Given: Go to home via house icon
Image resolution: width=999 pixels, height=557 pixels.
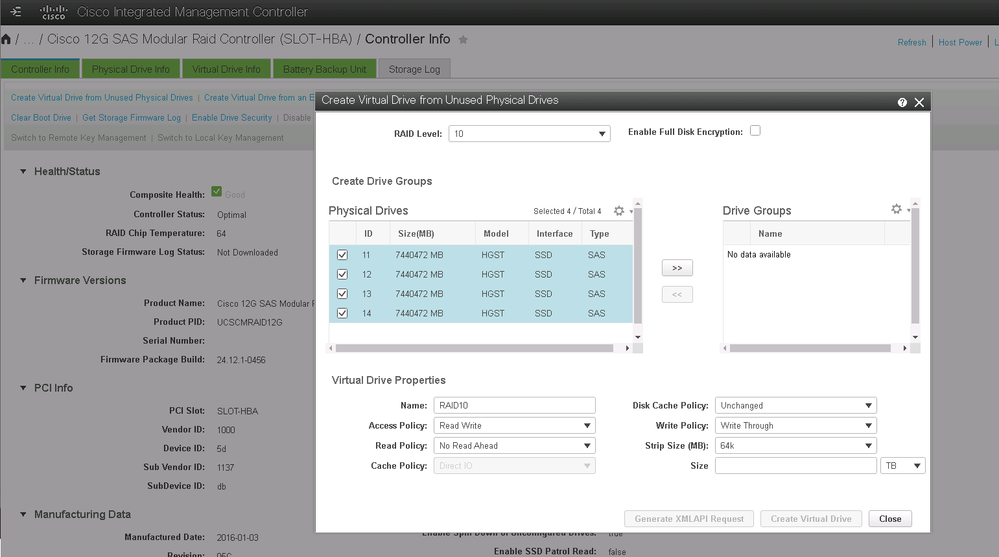Looking at the screenshot, I should click(6, 40).
